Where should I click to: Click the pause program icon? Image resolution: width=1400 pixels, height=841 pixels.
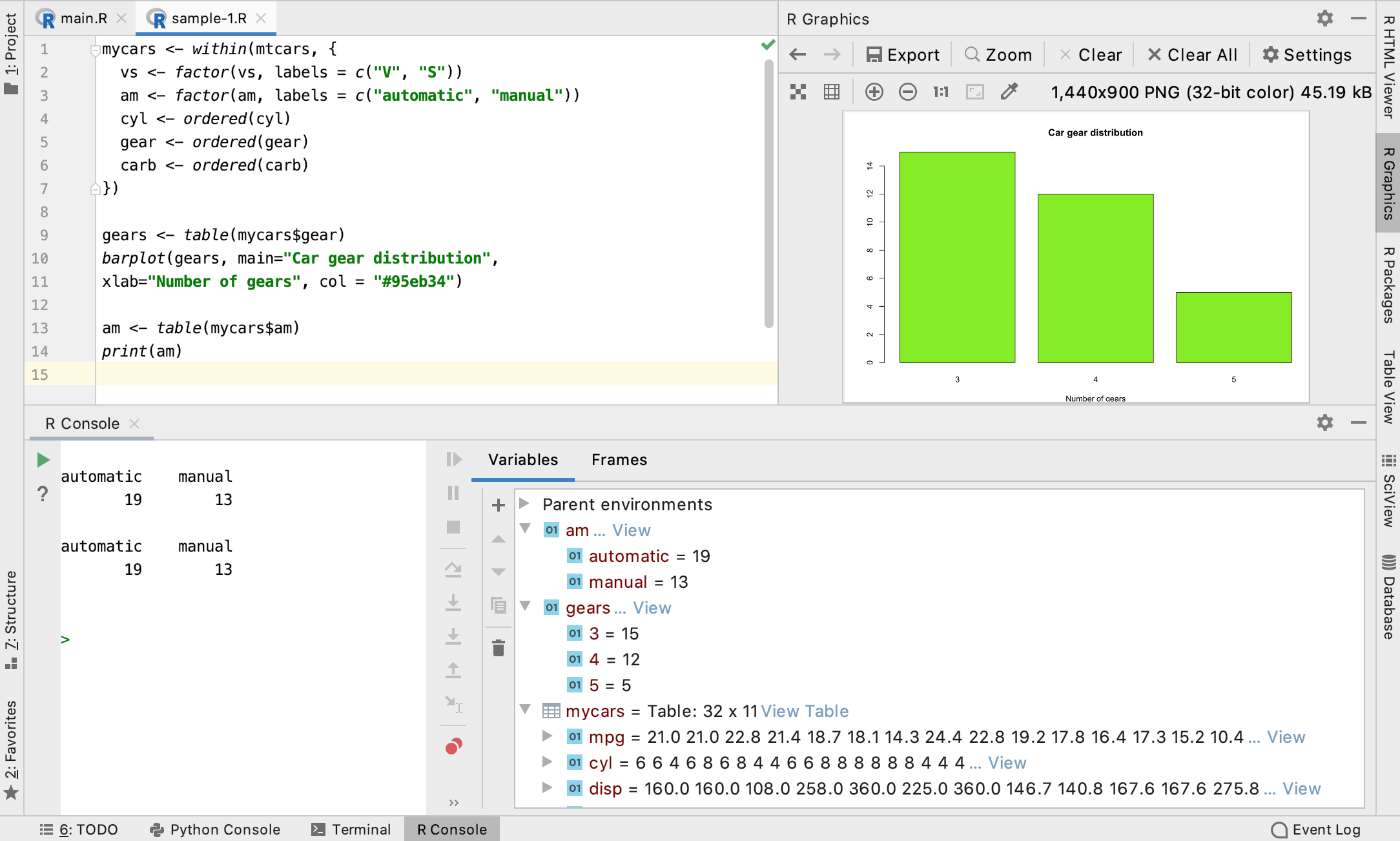coord(453,493)
